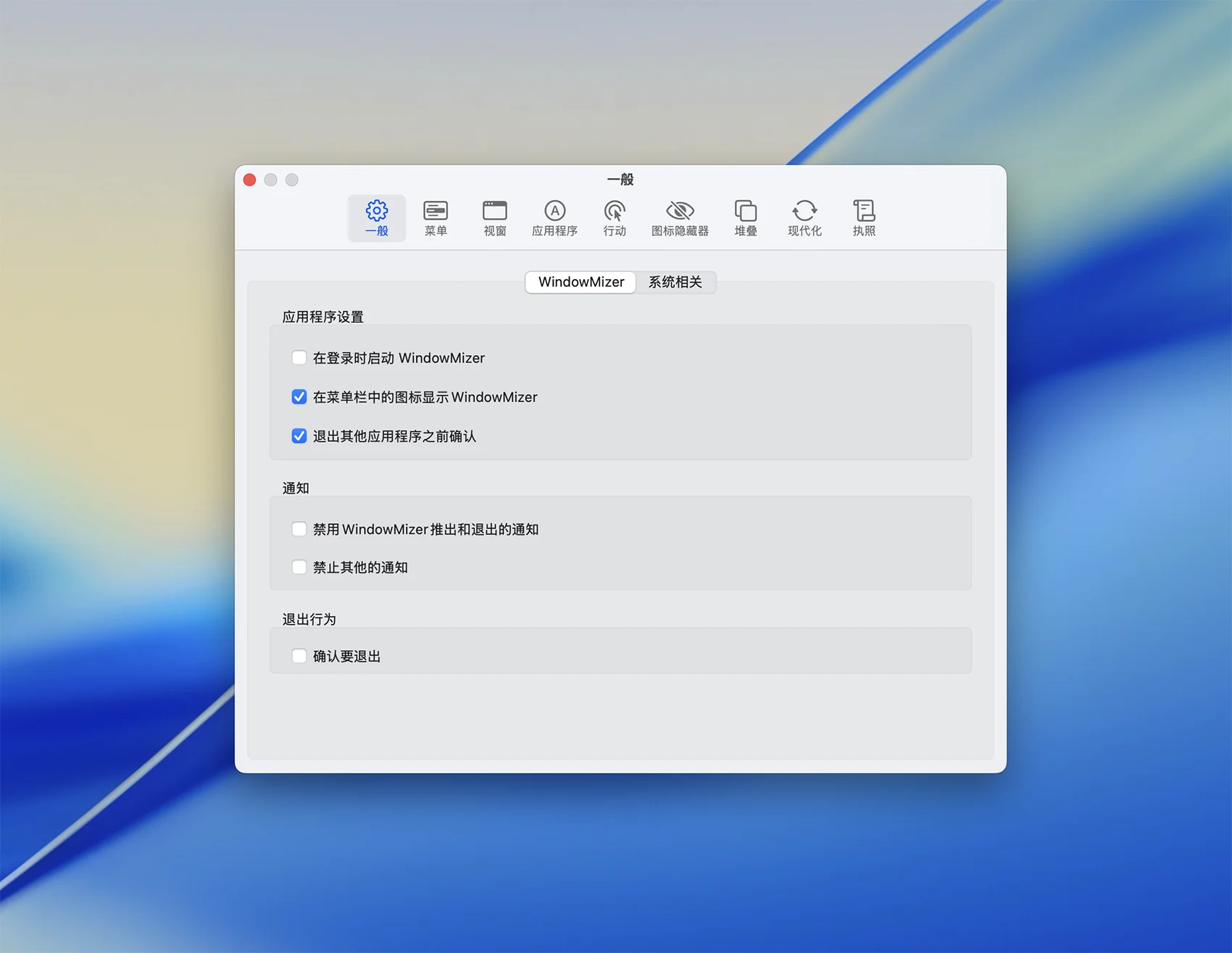Open the 图标隐藏器 icon hider pane
Image resolution: width=1232 pixels, height=953 pixels.
click(680, 218)
